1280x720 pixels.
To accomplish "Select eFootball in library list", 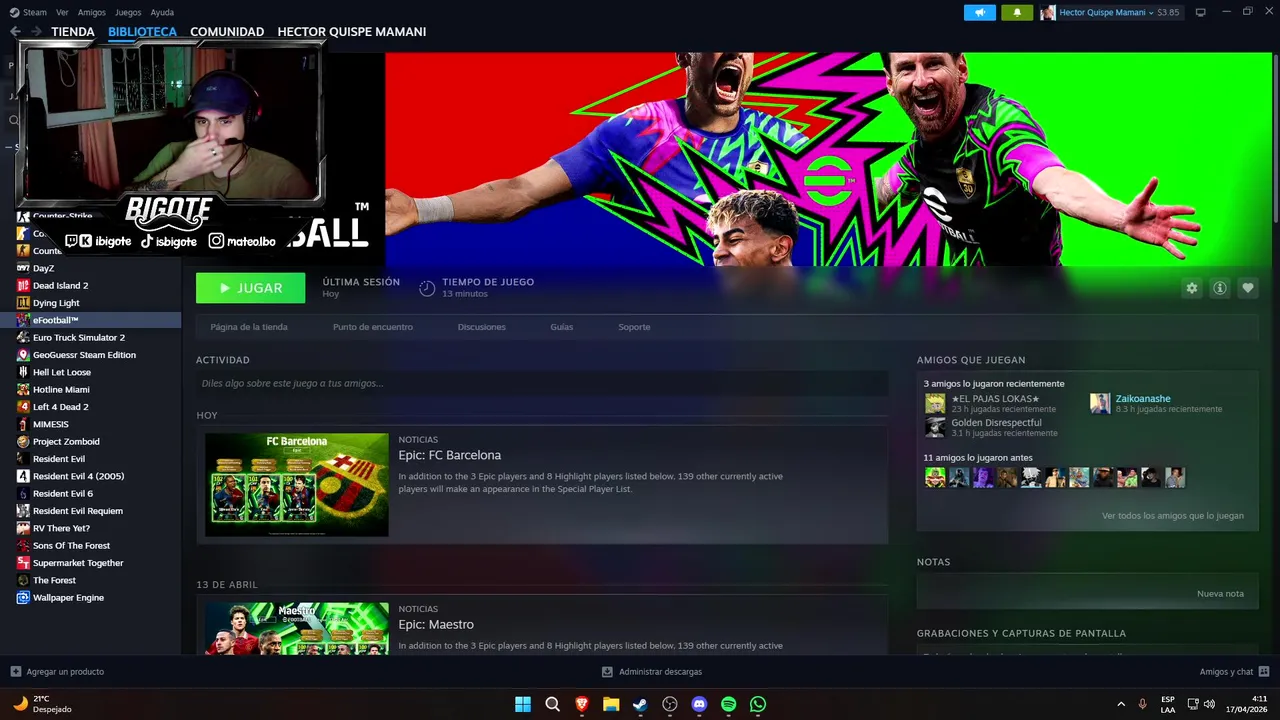I will (90, 320).
